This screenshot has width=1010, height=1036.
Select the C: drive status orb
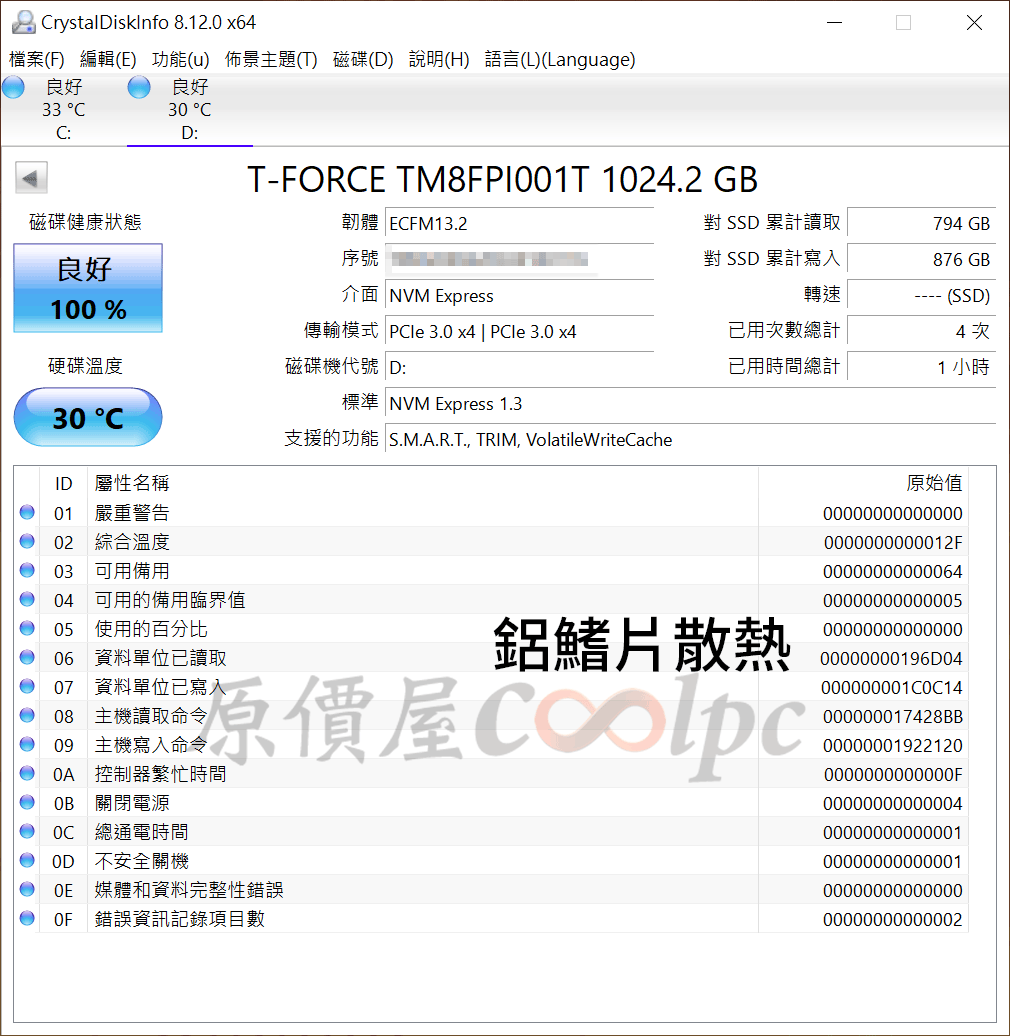13,87
